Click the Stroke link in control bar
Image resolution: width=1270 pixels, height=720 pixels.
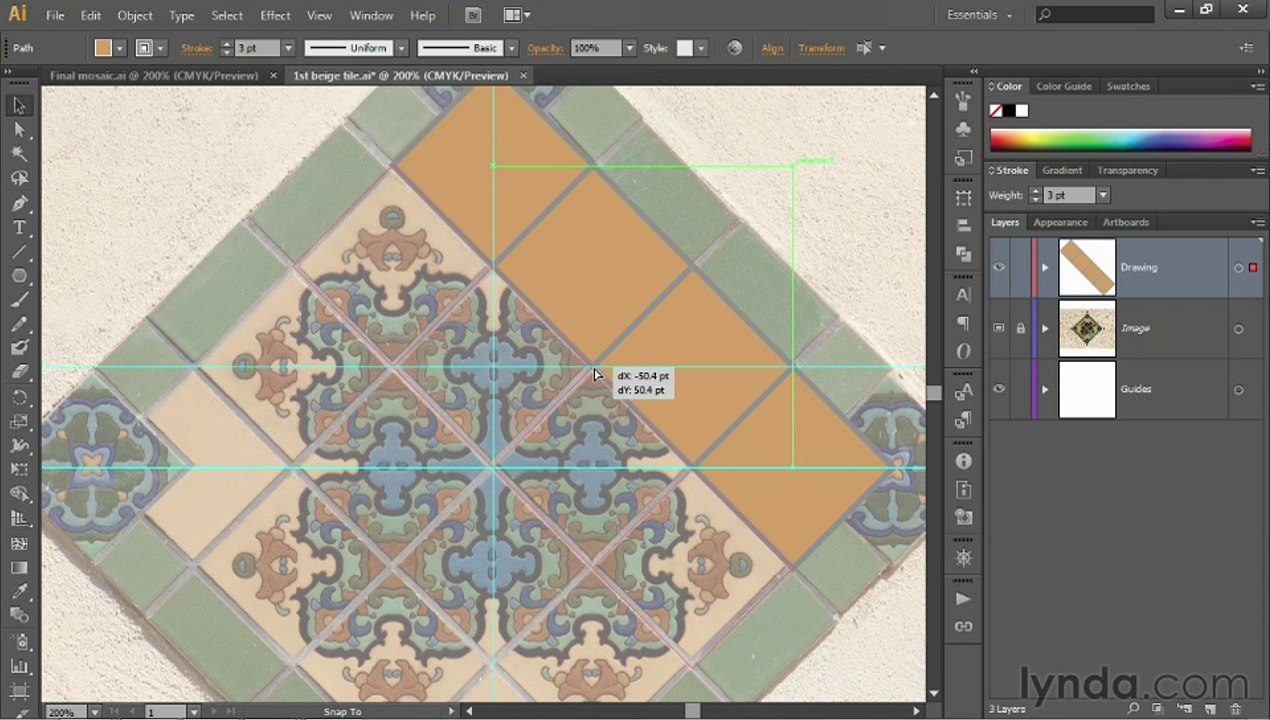click(x=197, y=48)
